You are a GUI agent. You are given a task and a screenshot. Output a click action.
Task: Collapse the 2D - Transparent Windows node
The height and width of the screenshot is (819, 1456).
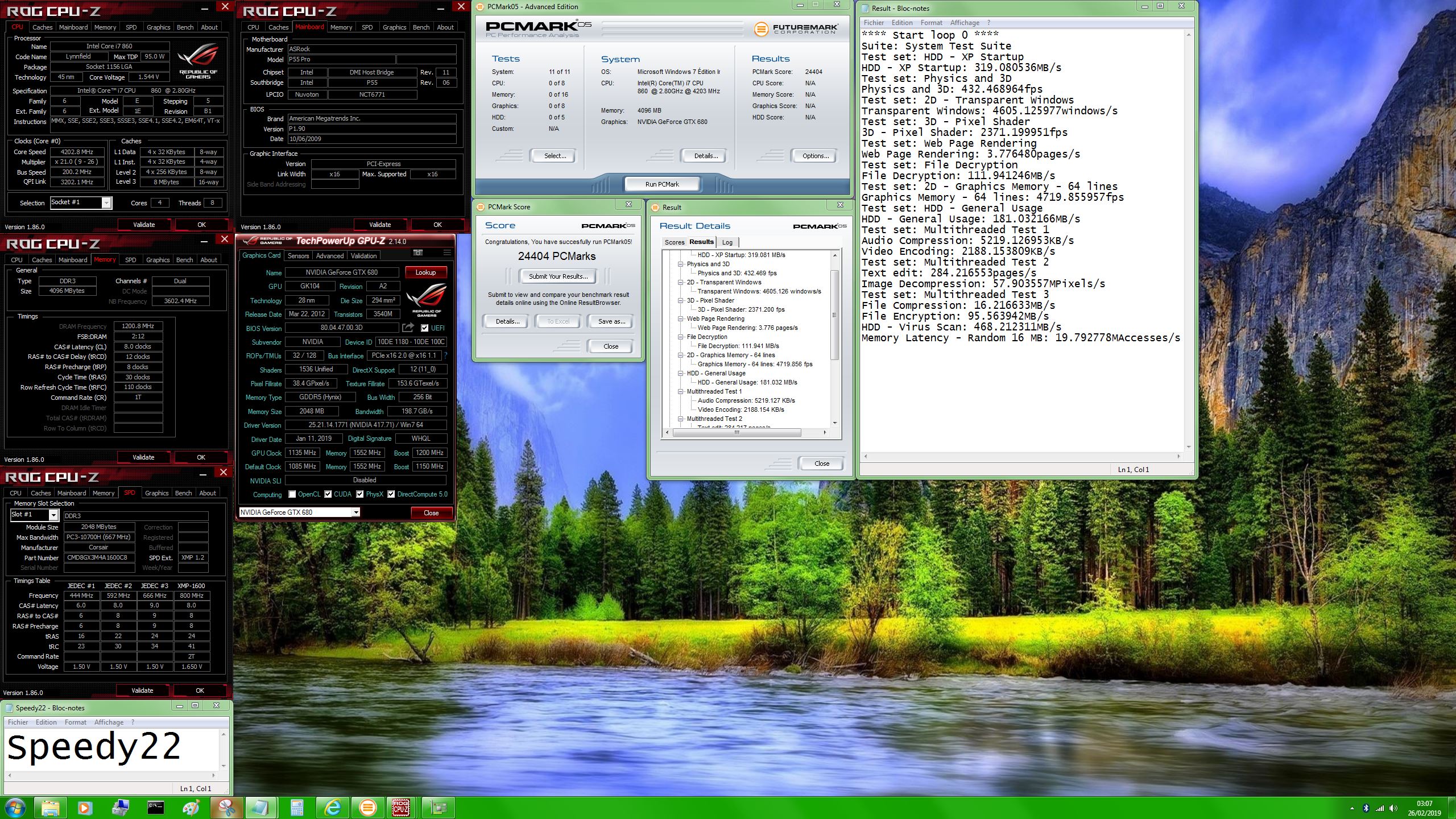coord(680,282)
